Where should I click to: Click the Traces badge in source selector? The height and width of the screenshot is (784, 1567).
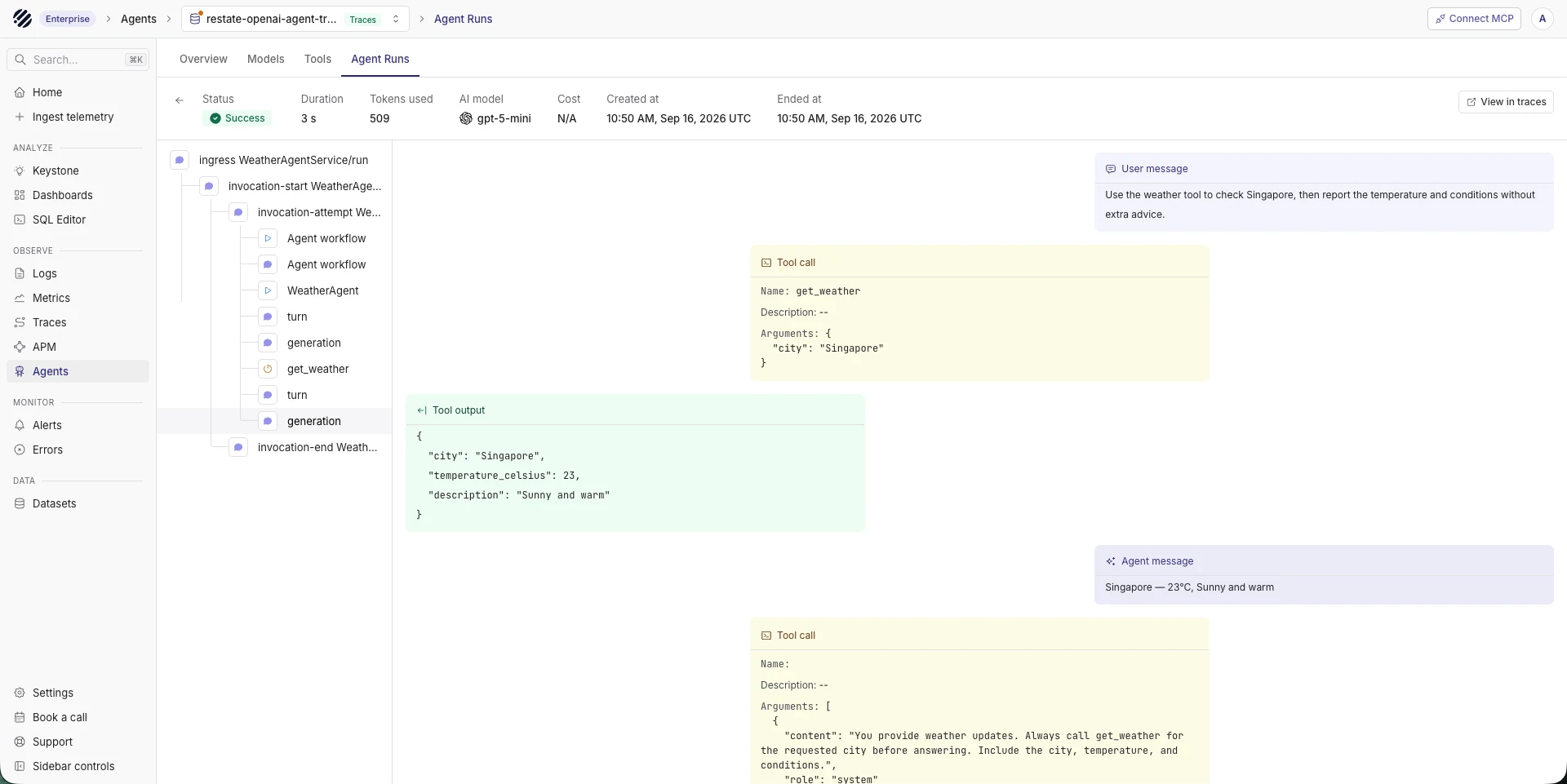[363, 20]
